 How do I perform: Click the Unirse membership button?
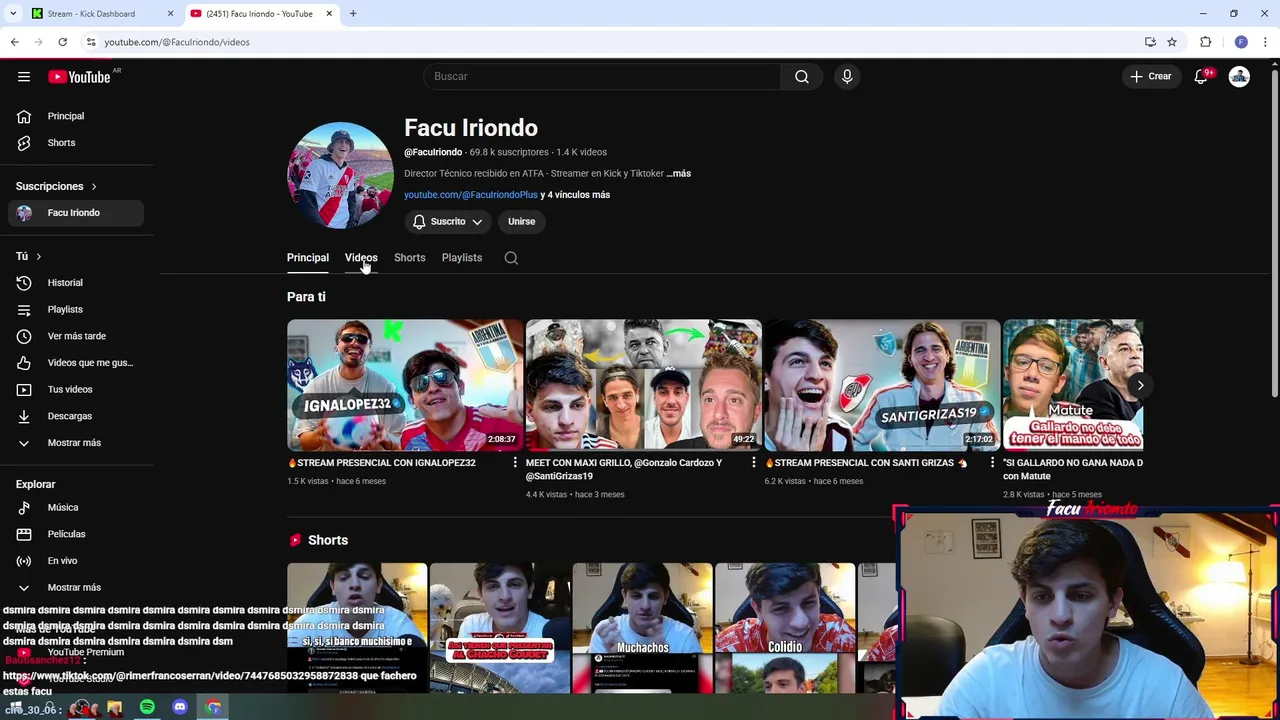(521, 222)
